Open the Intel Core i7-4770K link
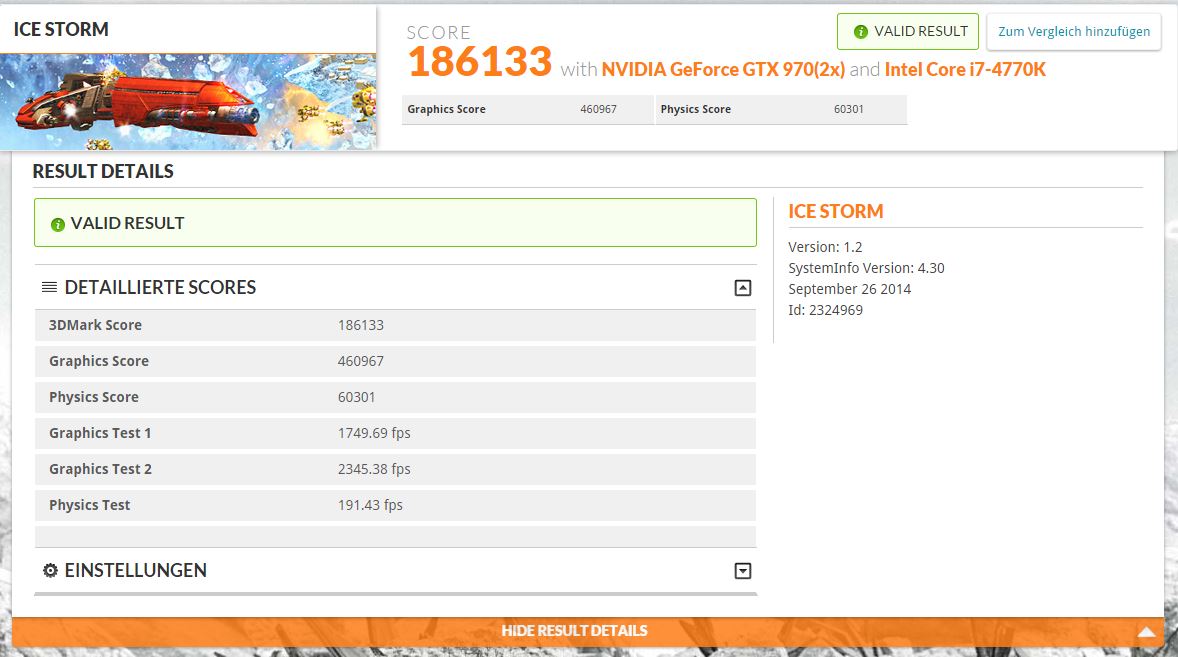The image size is (1178, 657). 965,70
